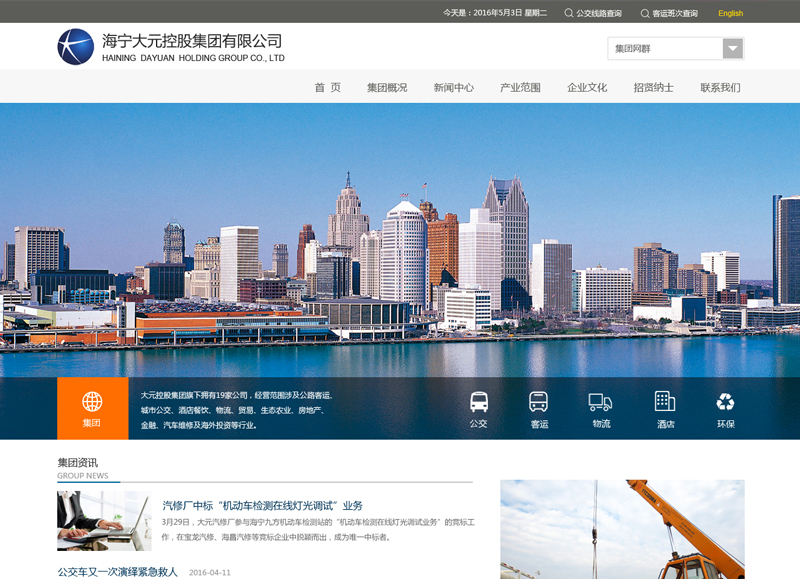The width and height of the screenshot is (800, 579).
Task: Switch language to English
Action: 730,13
